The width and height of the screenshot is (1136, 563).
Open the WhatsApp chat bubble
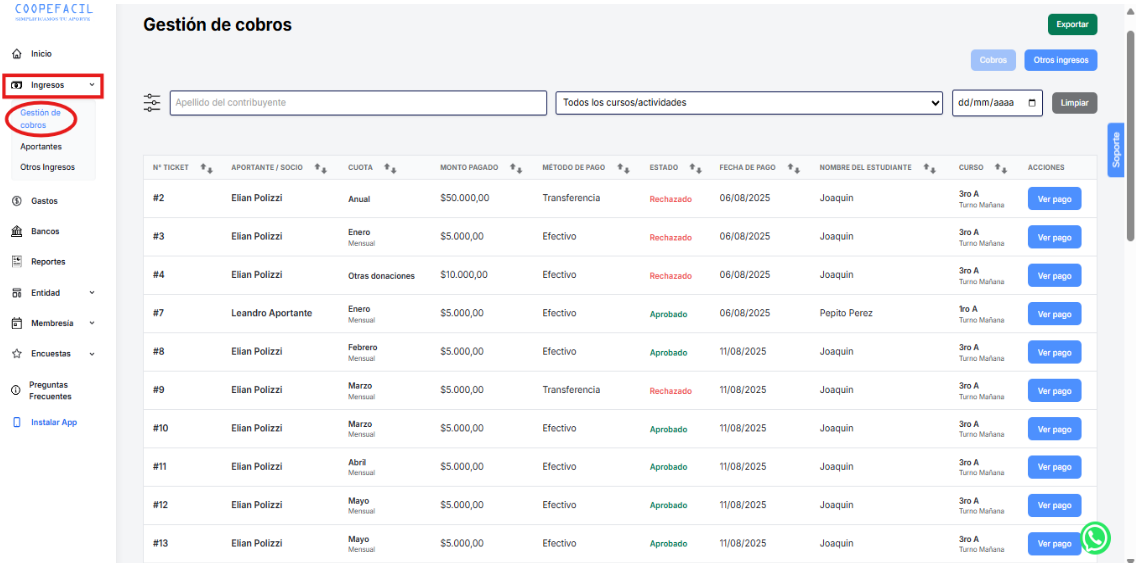coord(1096,538)
